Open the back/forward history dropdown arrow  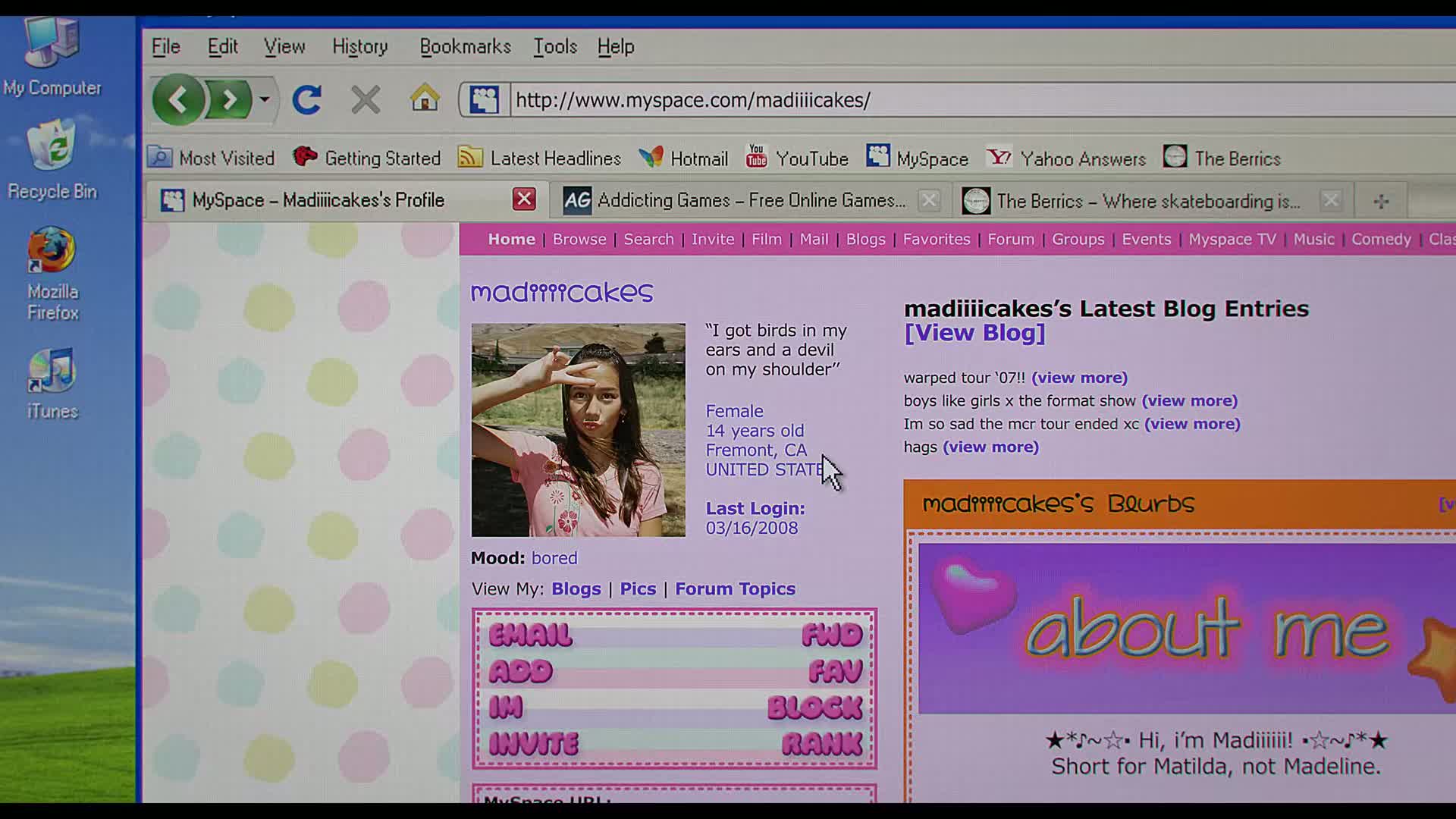point(264,99)
